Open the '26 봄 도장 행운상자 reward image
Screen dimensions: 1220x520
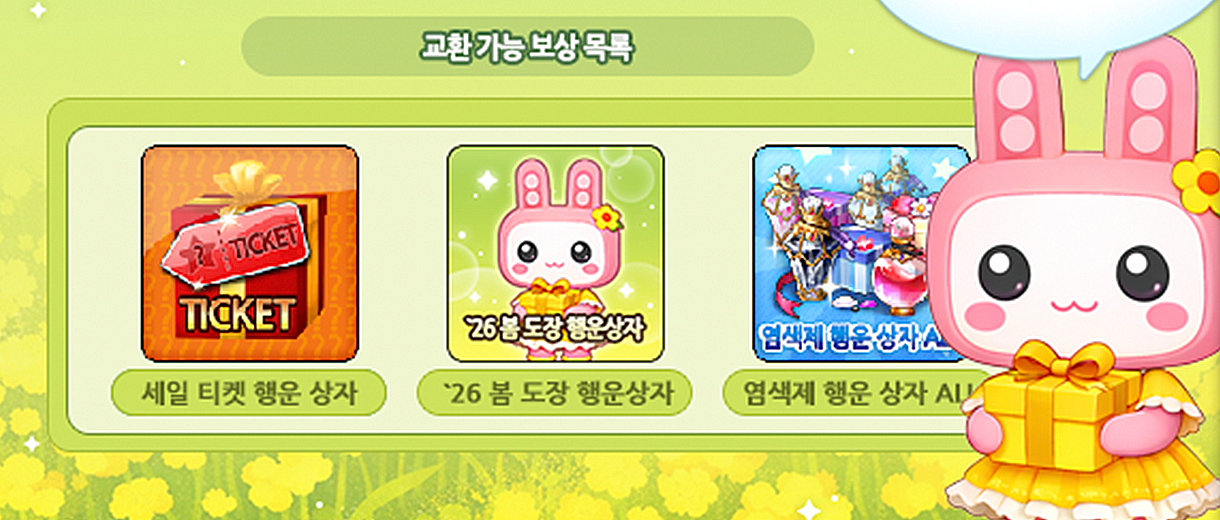tap(555, 254)
